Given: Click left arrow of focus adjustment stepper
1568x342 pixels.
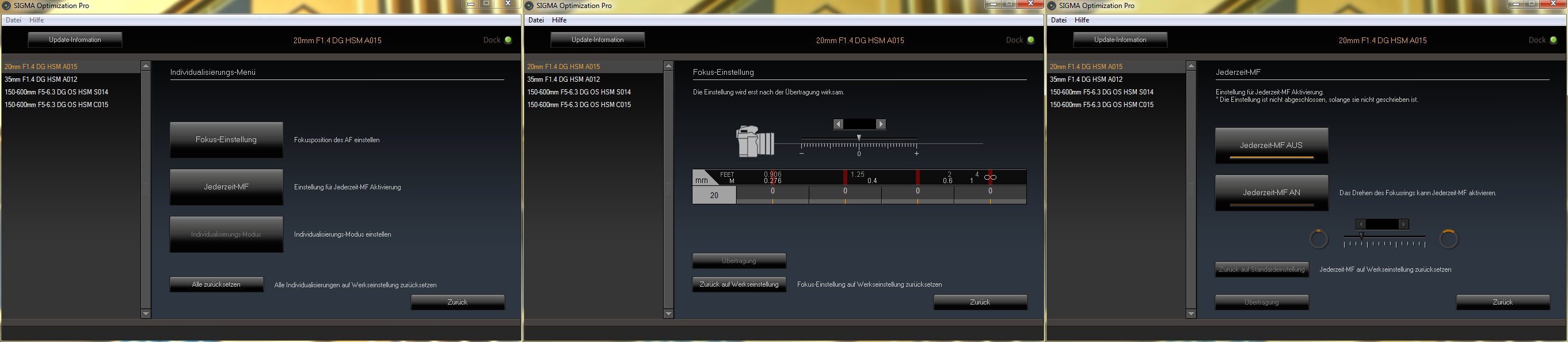Looking at the screenshot, I should pyautogui.click(x=838, y=124).
